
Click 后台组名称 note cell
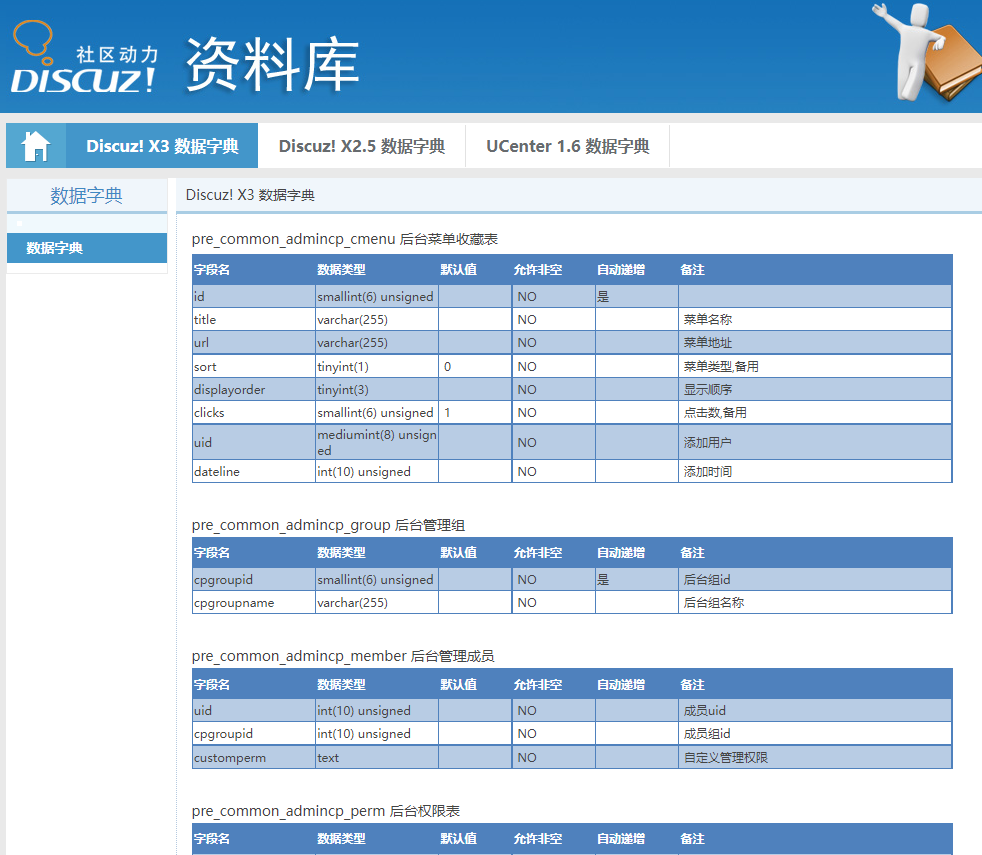[x=815, y=603]
